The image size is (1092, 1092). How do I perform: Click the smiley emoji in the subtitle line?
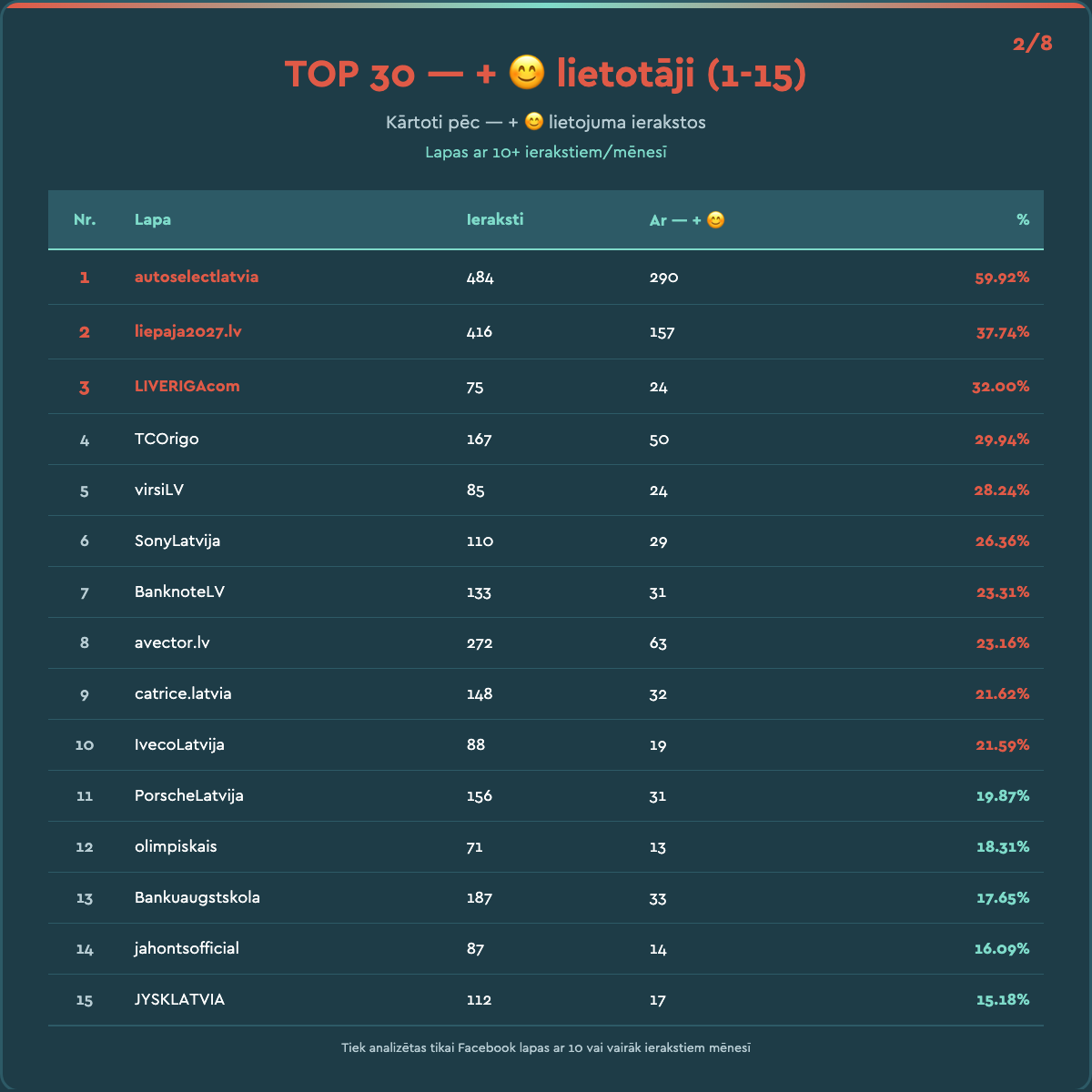[x=534, y=122]
